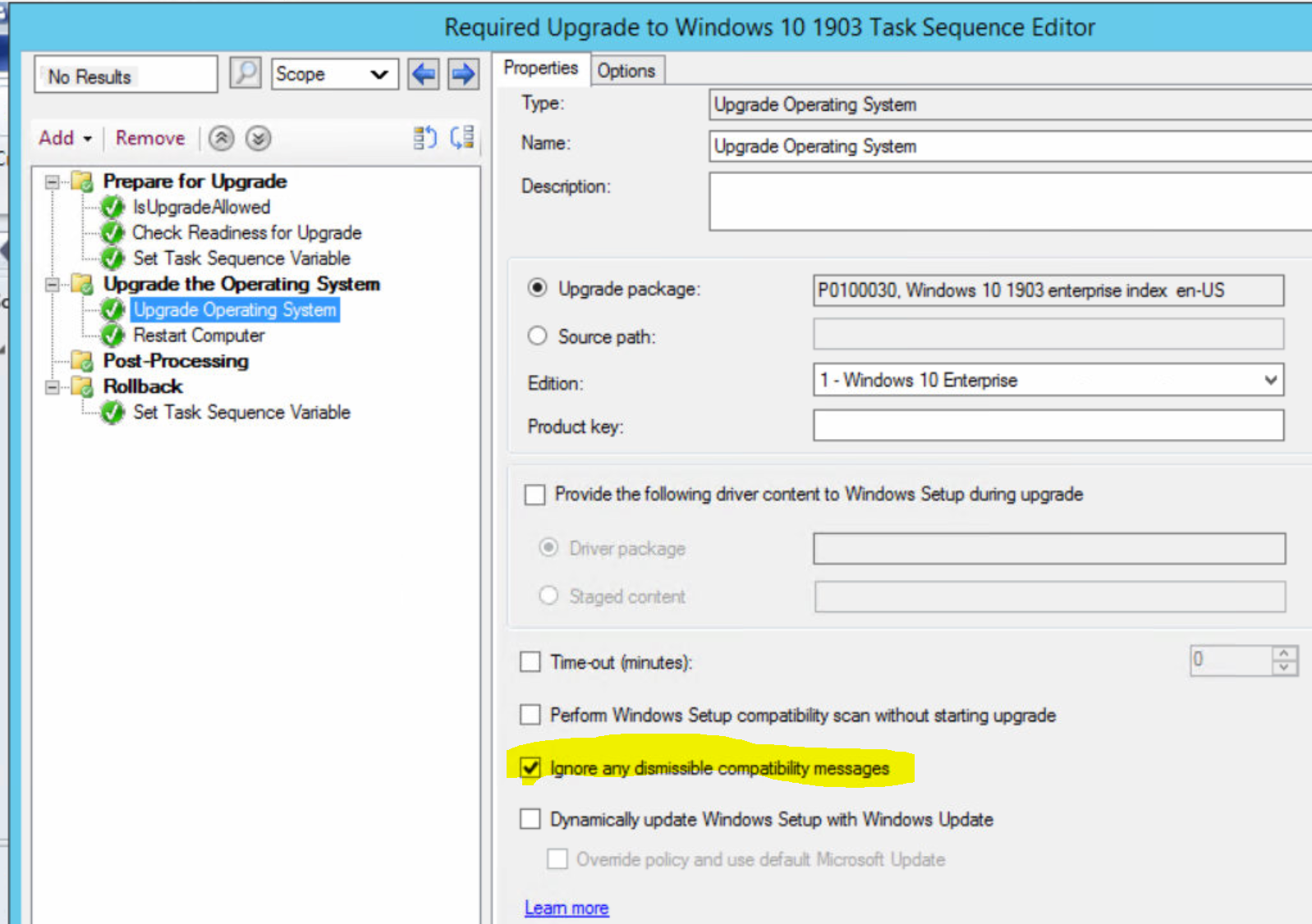This screenshot has height=924, width=1312.
Task: Select the Prepare for Upgrade group
Action: click(195, 181)
